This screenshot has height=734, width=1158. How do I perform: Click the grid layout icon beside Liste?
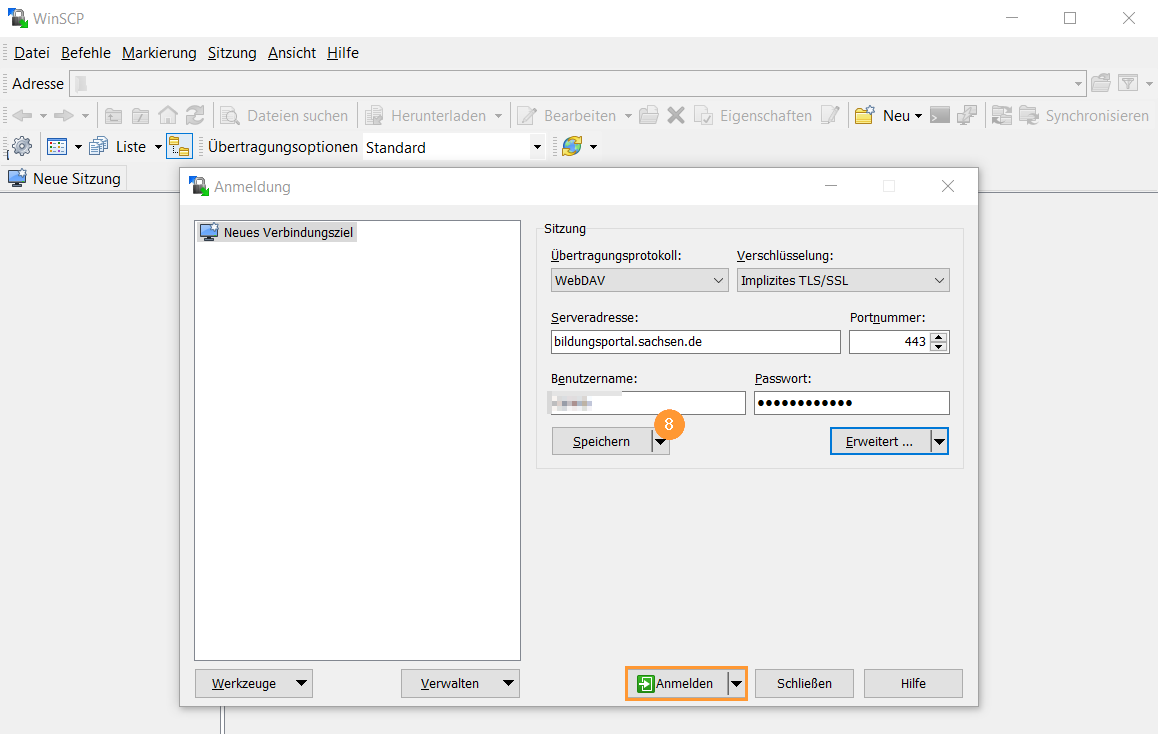click(58, 146)
